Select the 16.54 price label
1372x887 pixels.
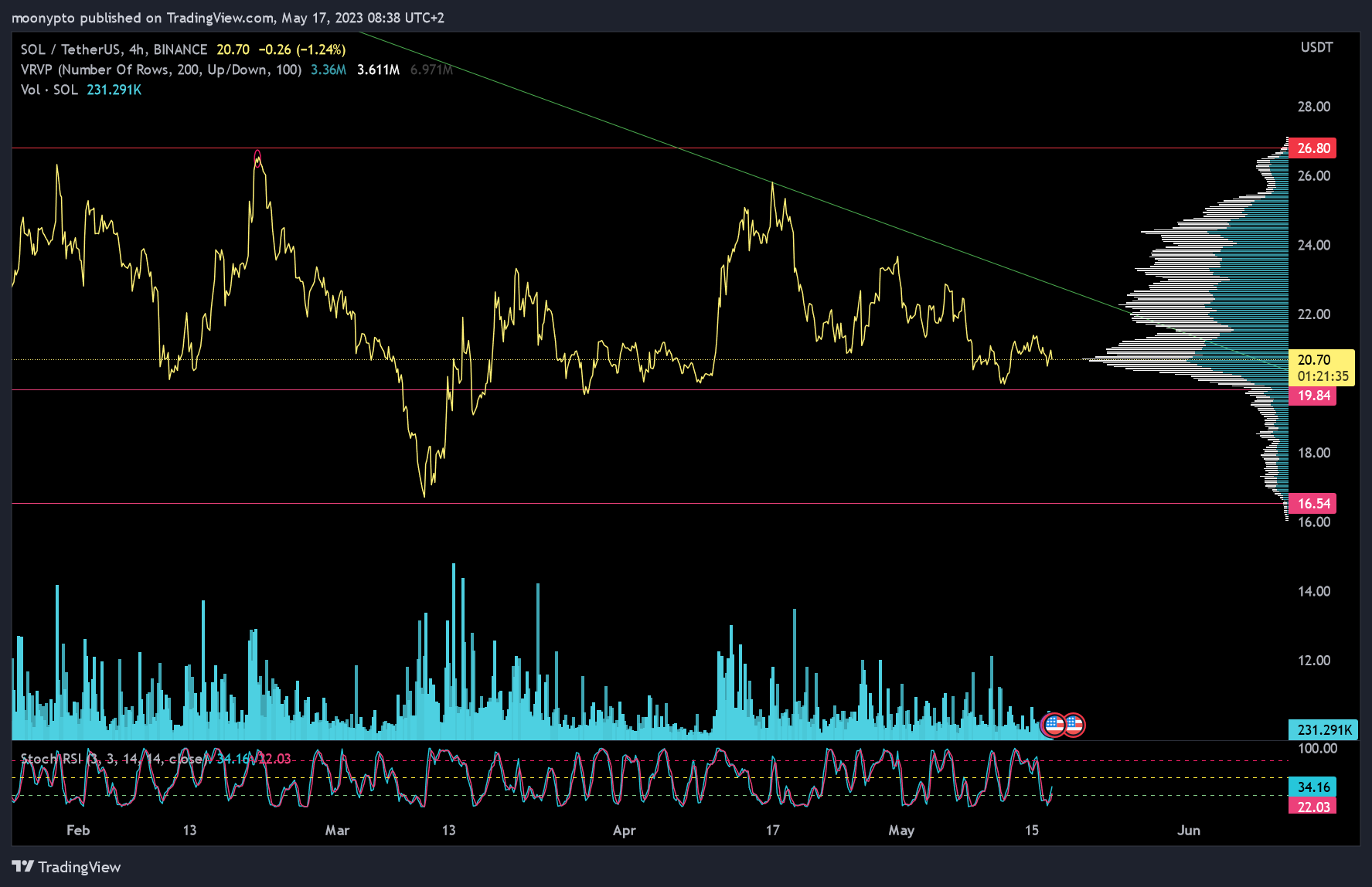pyautogui.click(x=1312, y=504)
